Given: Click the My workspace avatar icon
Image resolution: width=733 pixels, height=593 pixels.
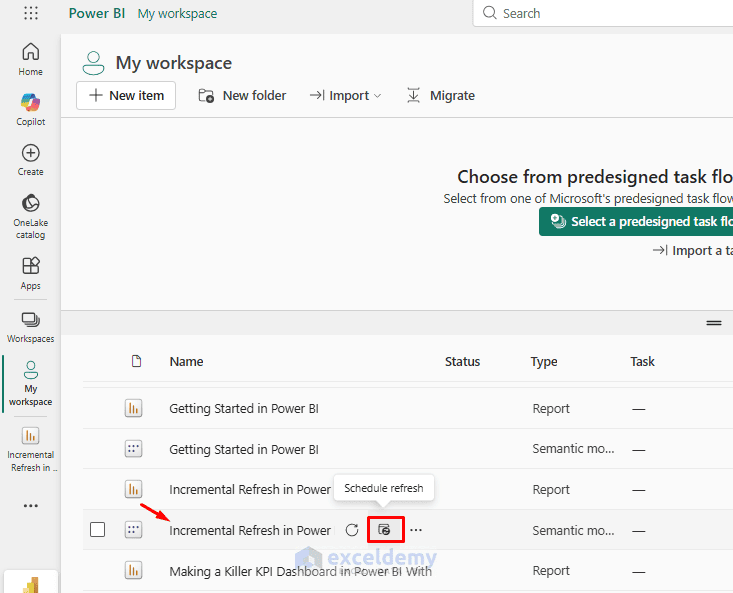Looking at the screenshot, I should coord(93,63).
